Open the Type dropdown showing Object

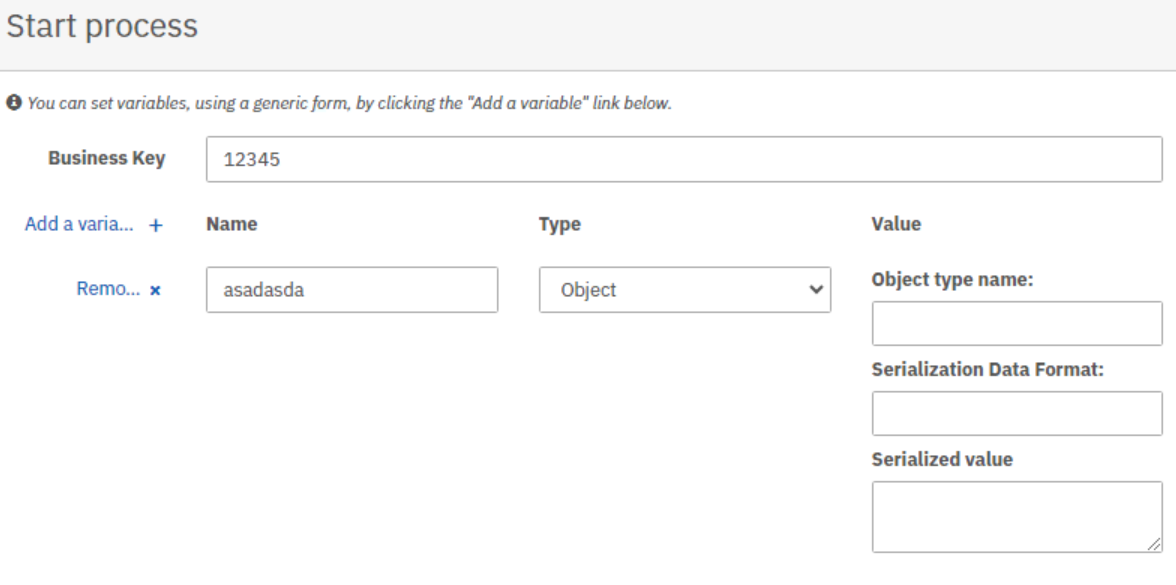(685, 290)
